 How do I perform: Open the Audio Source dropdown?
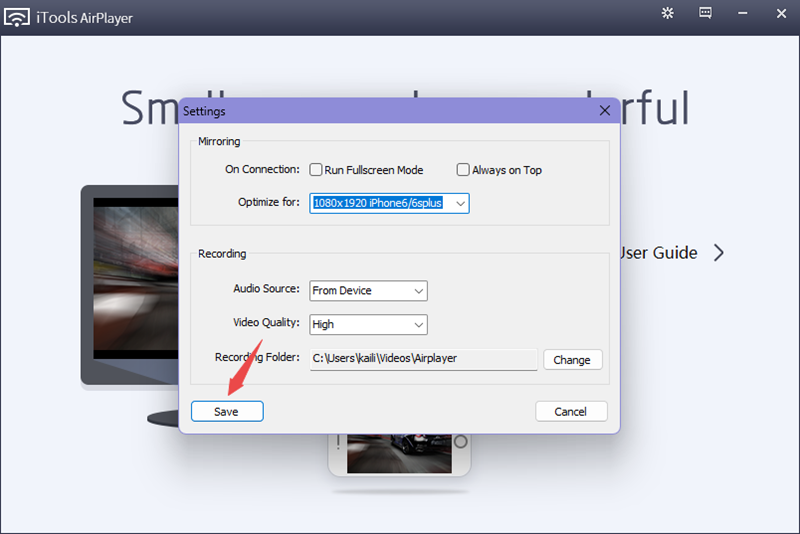pyautogui.click(x=368, y=291)
